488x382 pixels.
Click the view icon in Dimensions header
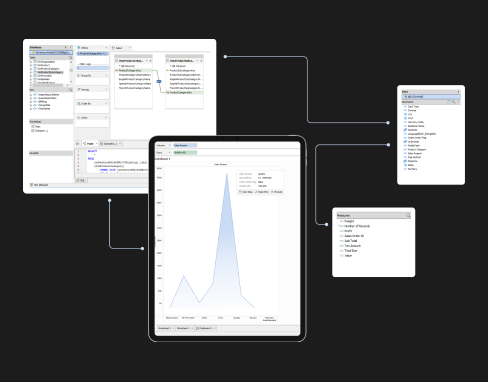449,102
